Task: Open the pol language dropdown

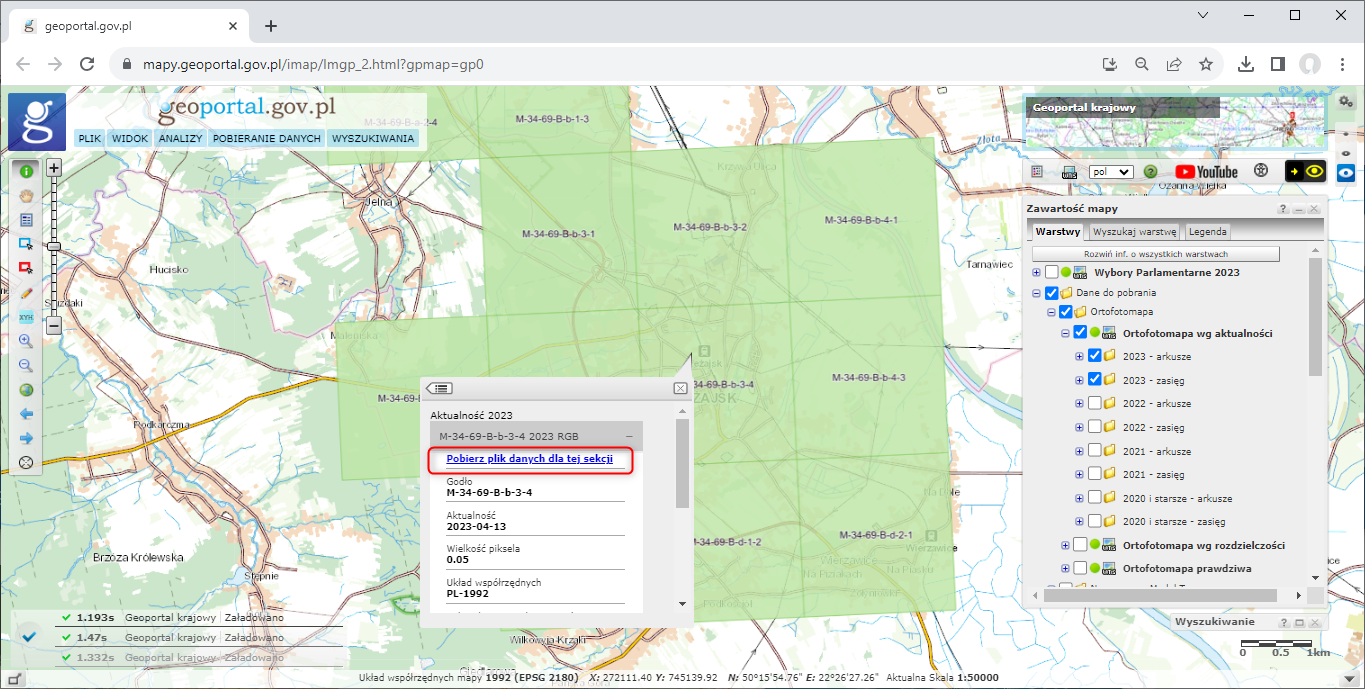Action: tap(1110, 172)
